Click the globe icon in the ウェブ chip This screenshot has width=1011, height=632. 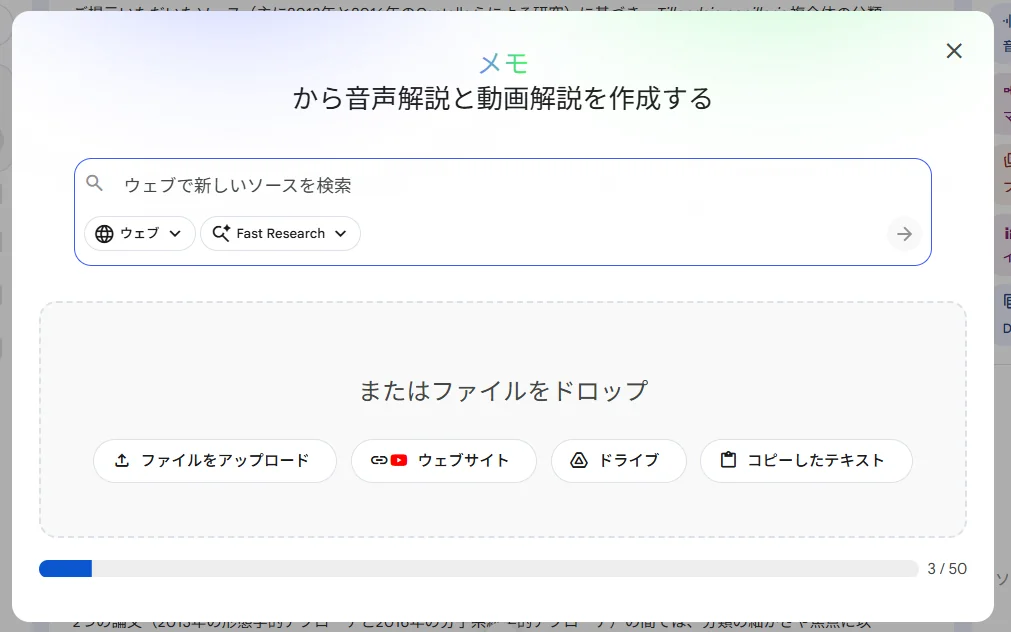(x=105, y=233)
